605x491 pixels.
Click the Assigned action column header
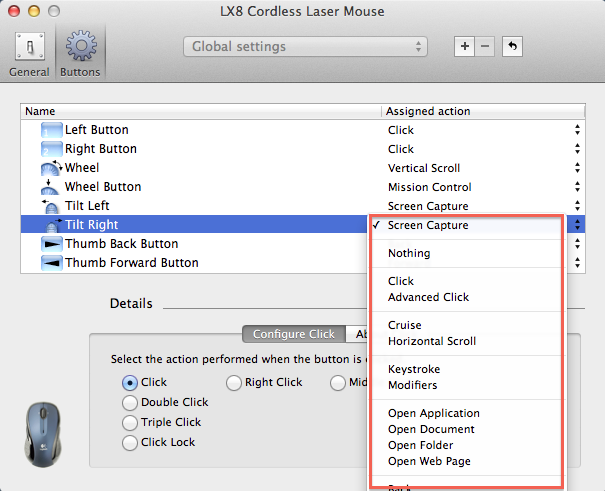pyautogui.click(x=483, y=111)
